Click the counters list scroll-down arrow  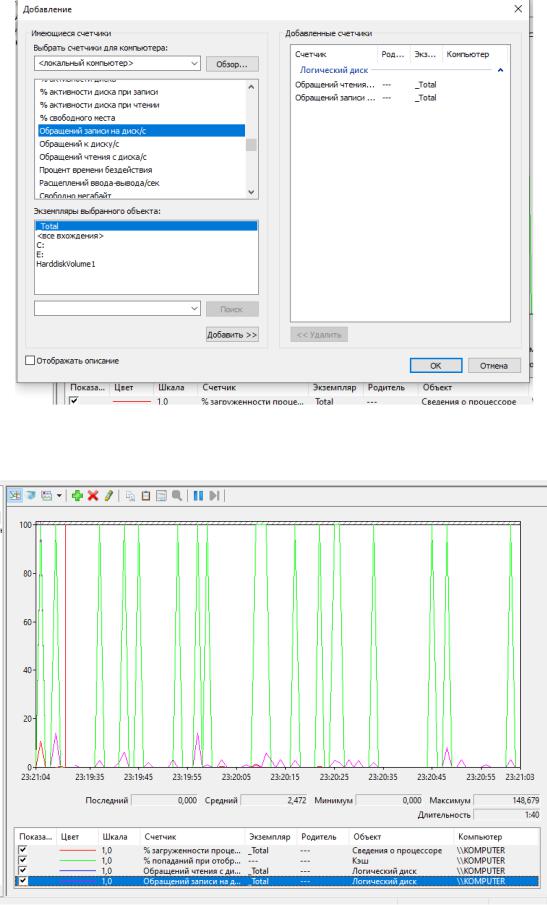251,192
